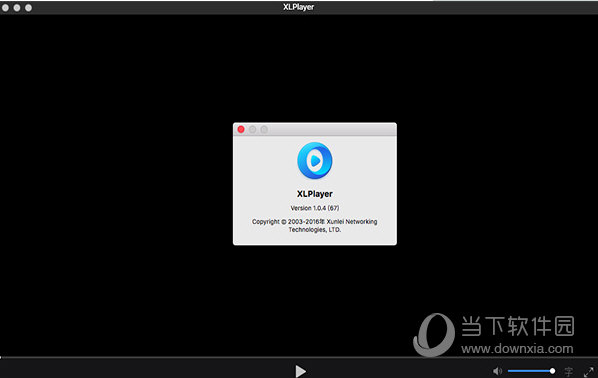Click the bold XLPlayer name in dialog
The width and height of the screenshot is (598, 378).
315,194
